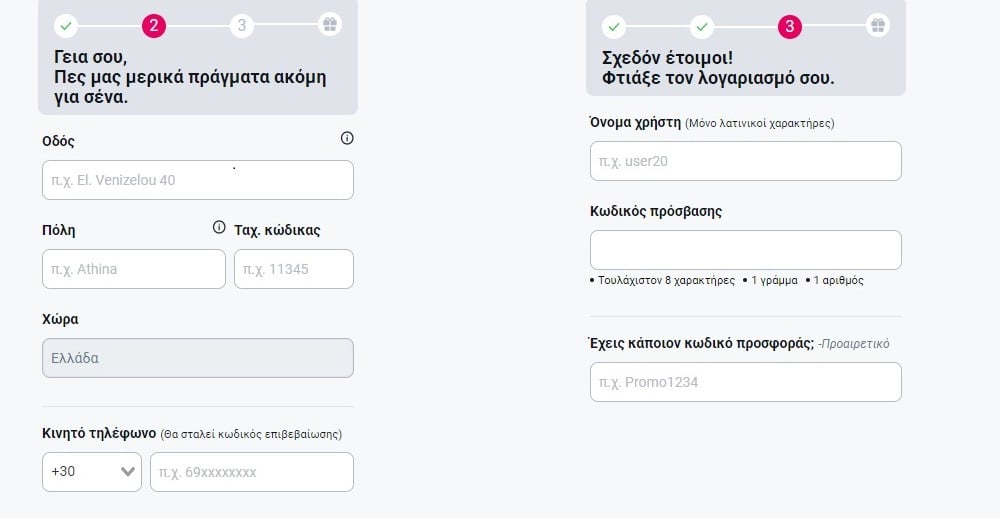Select active step 2 circle in left stepper

[154, 26]
